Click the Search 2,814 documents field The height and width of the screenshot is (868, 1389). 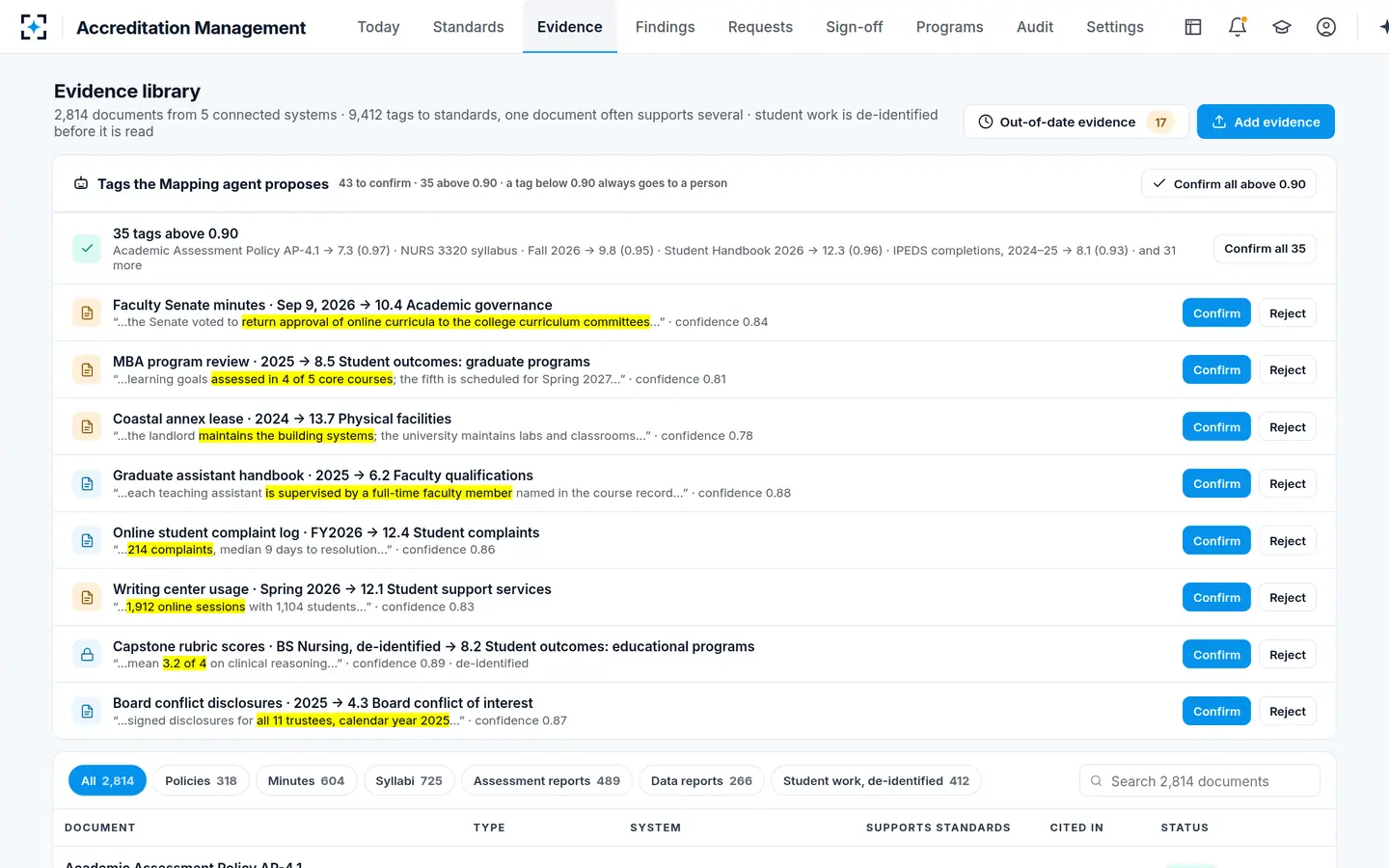[x=1199, y=780]
